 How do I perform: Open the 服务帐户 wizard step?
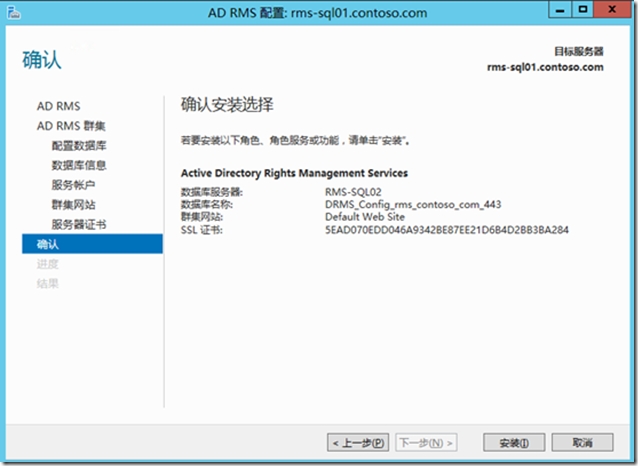click(73, 185)
